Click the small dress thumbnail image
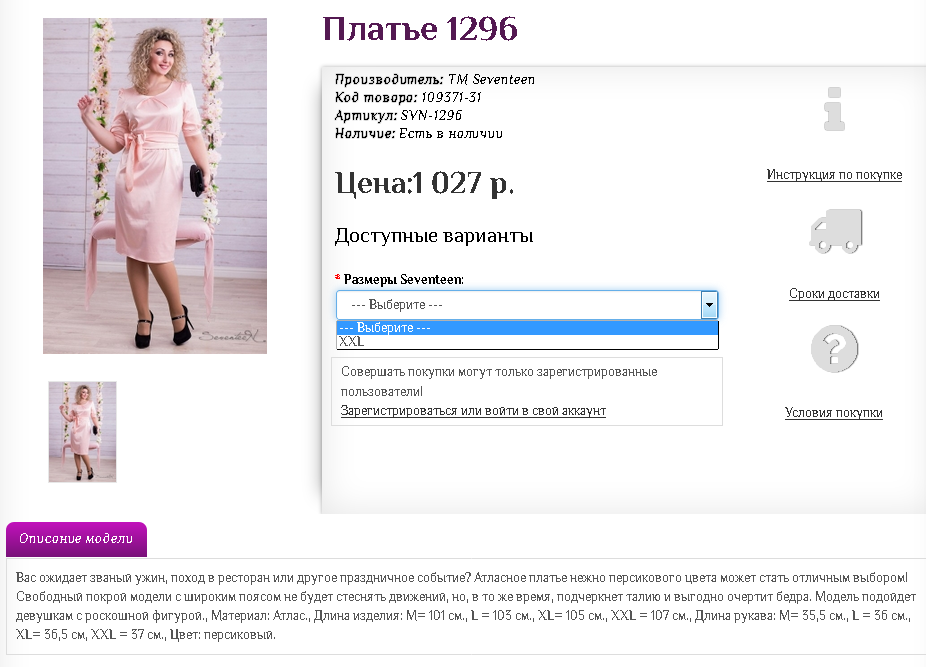 (82, 432)
